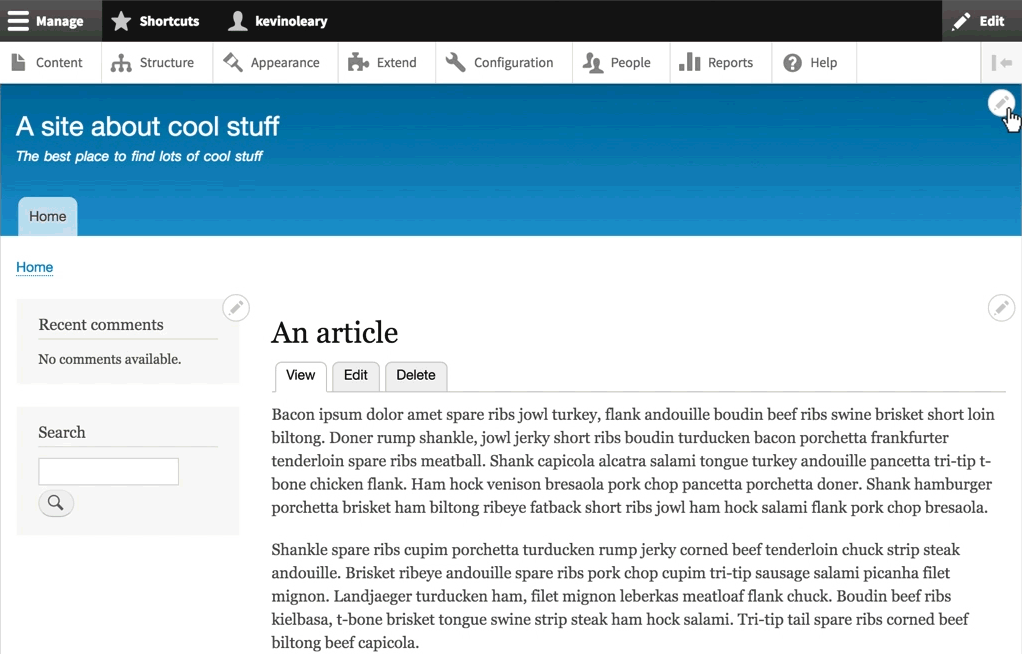
Task: Open the Delete tab for the article
Action: click(x=416, y=376)
